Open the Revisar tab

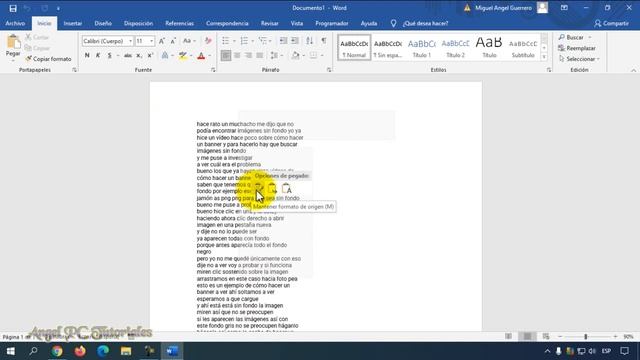click(269, 23)
